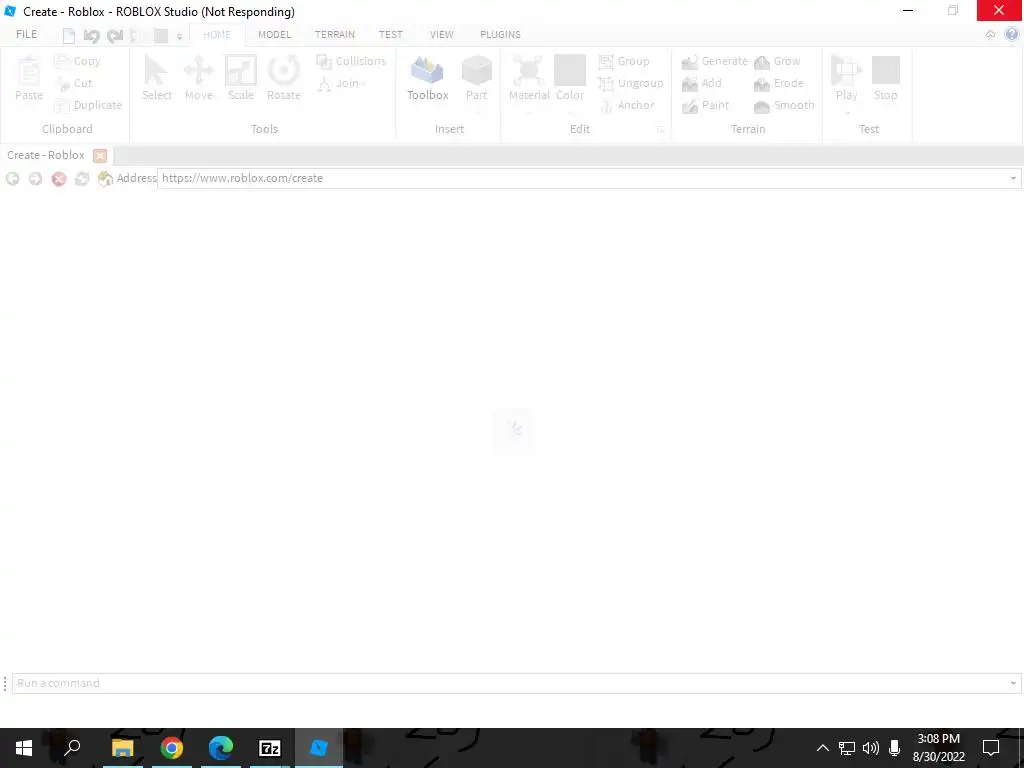Expand the Play dropdown arrow
1024x768 pixels.
[x=846, y=113]
